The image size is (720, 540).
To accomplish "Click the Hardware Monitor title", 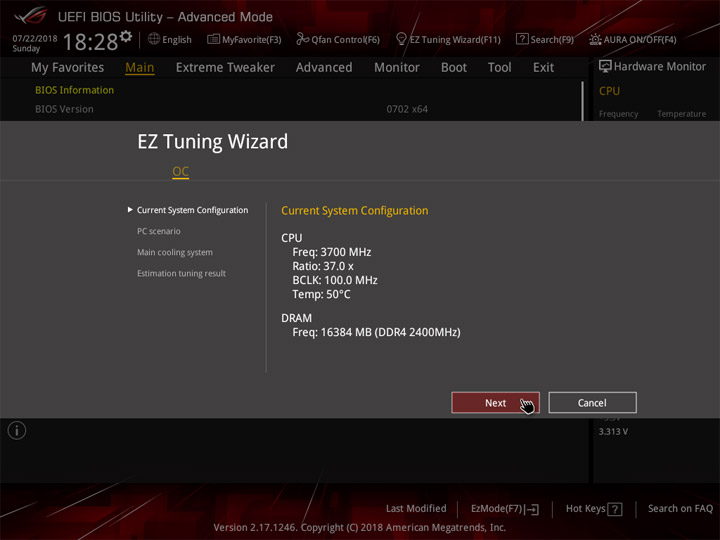I will pyautogui.click(x=660, y=67).
